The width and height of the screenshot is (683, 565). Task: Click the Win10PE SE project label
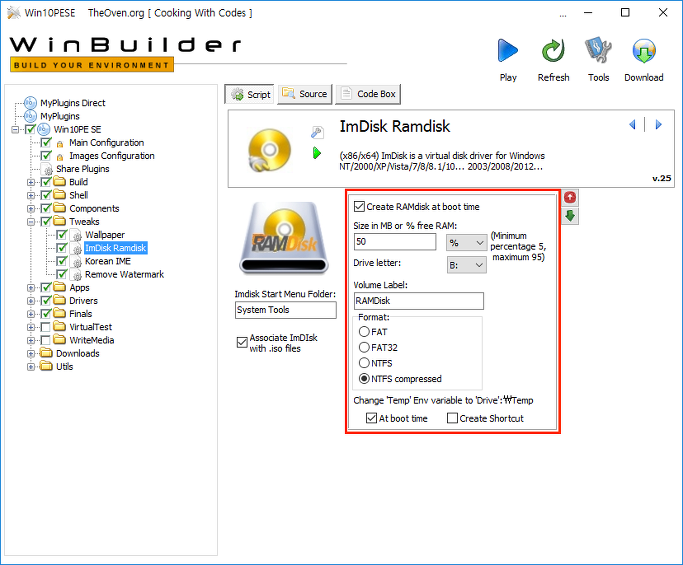pyautogui.click(x=77, y=129)
